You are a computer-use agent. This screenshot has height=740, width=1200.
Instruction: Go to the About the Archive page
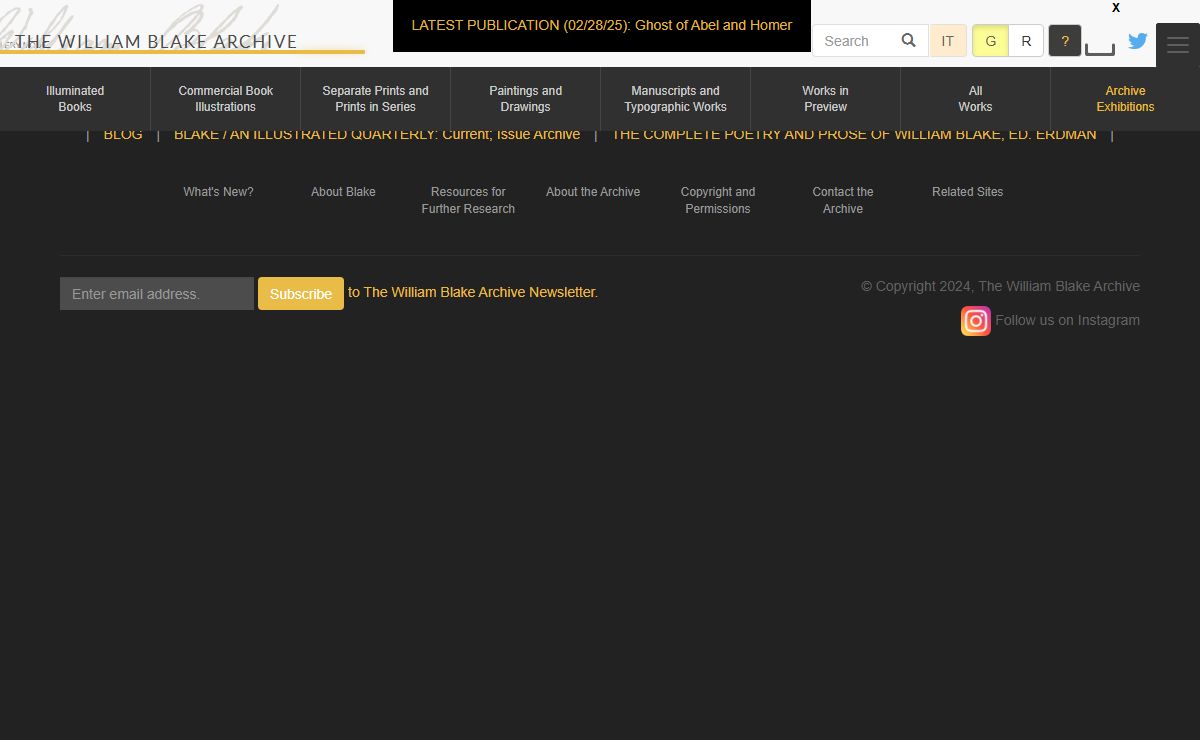[x=593, y=192]
